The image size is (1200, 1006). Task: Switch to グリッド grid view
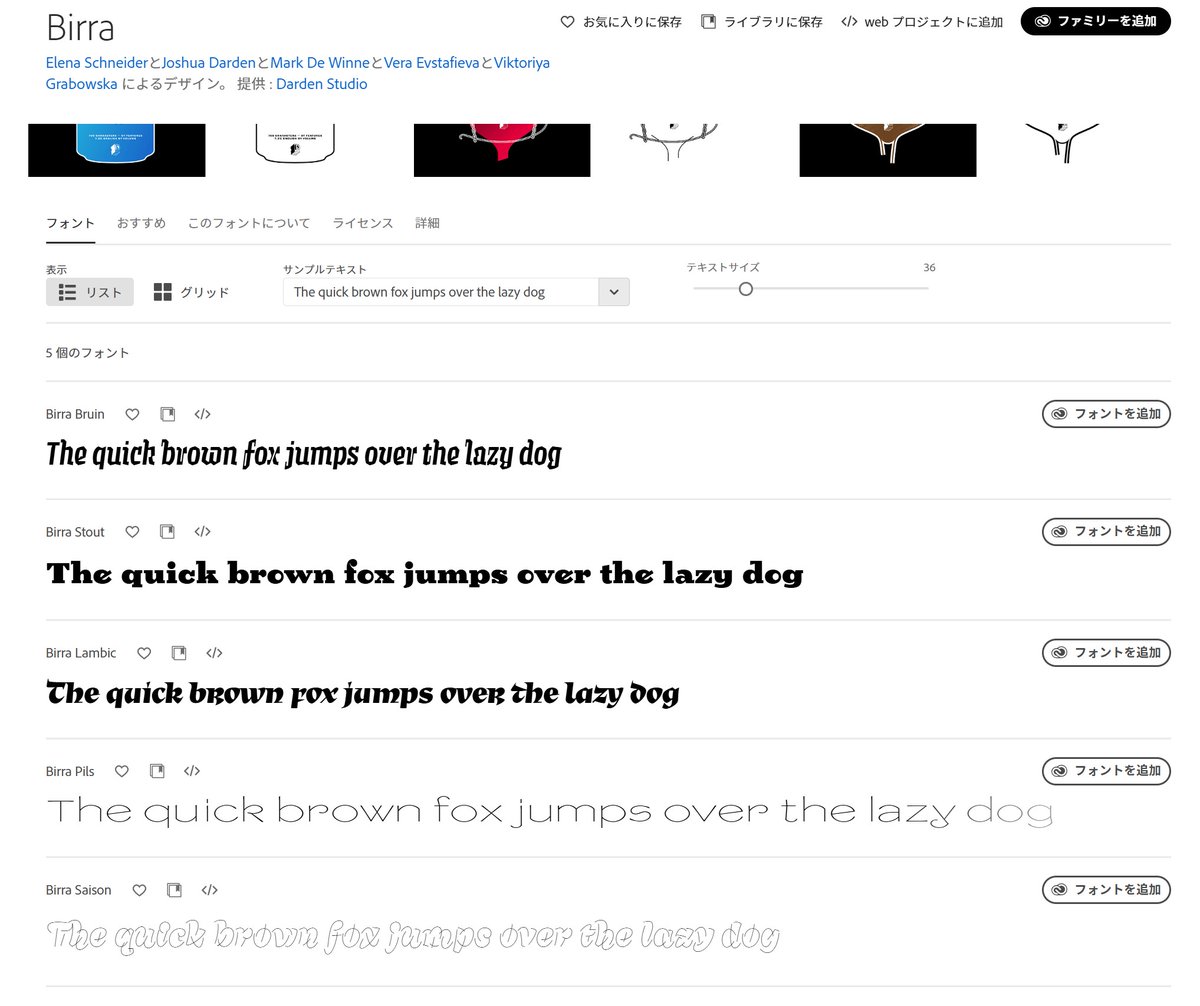pos(191,292)
